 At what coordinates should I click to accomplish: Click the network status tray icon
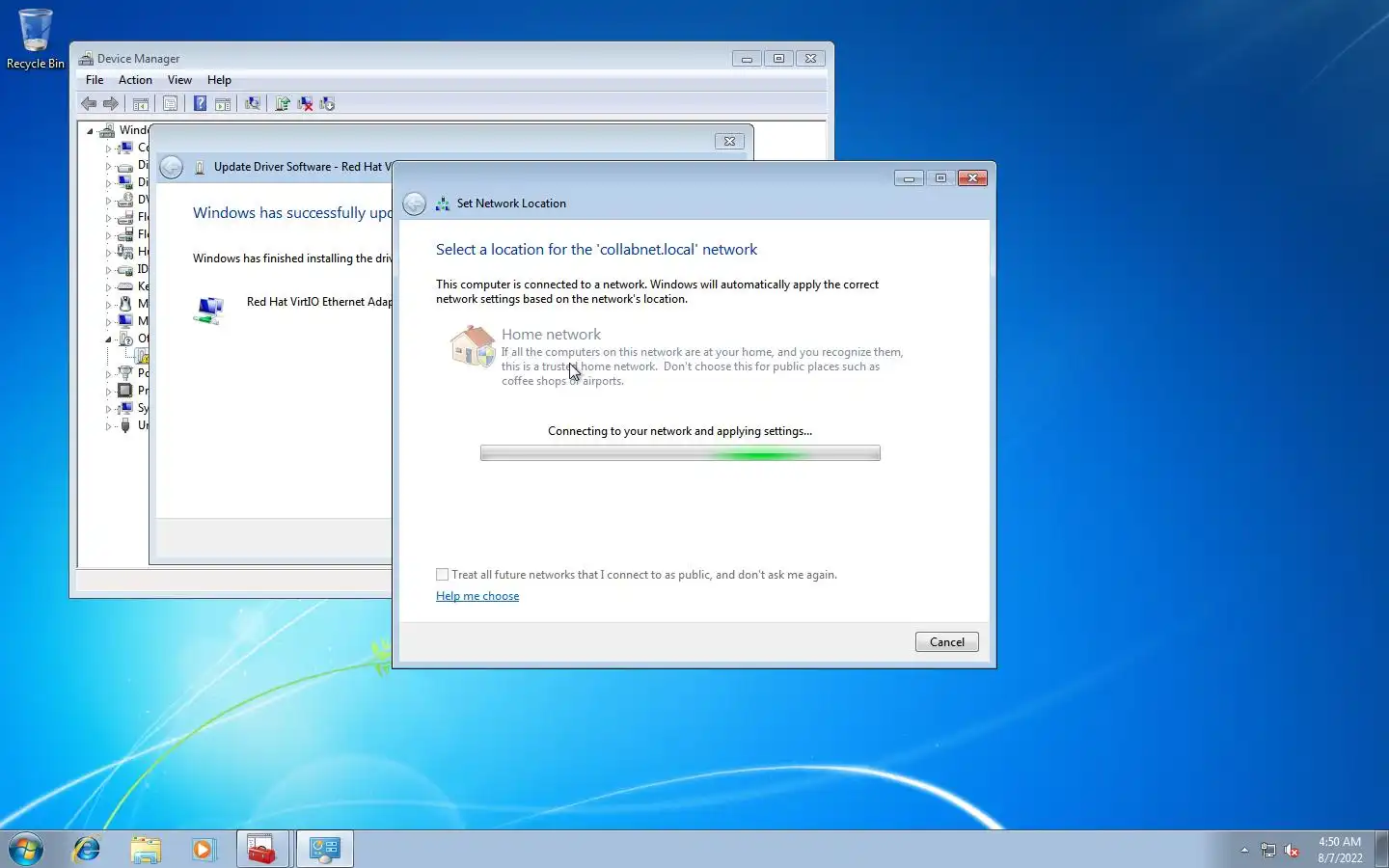[1268, 851]
